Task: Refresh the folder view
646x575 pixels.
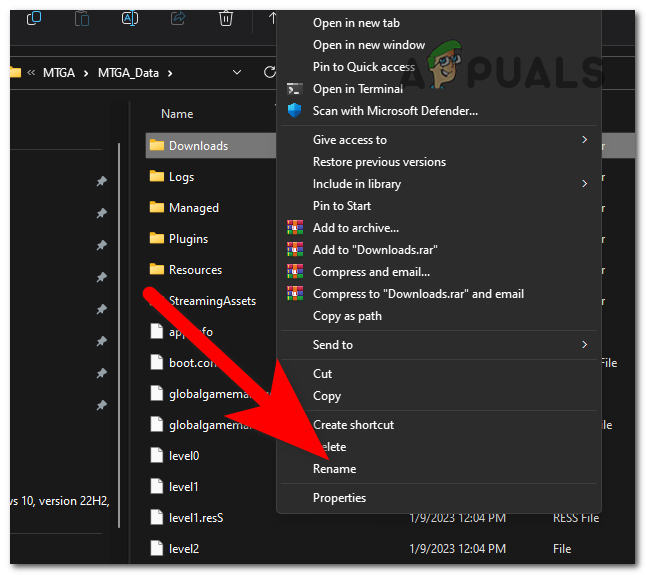Action: tap(269, 72)
